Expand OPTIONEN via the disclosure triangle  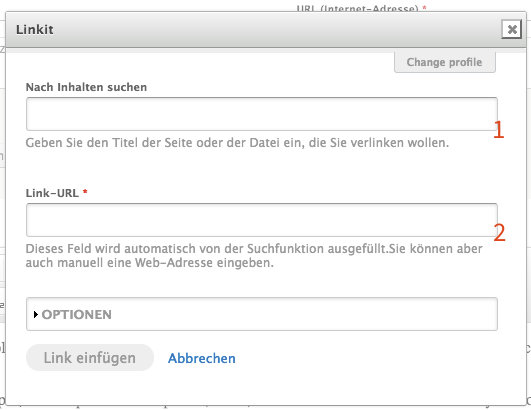(x=36, y=315)
